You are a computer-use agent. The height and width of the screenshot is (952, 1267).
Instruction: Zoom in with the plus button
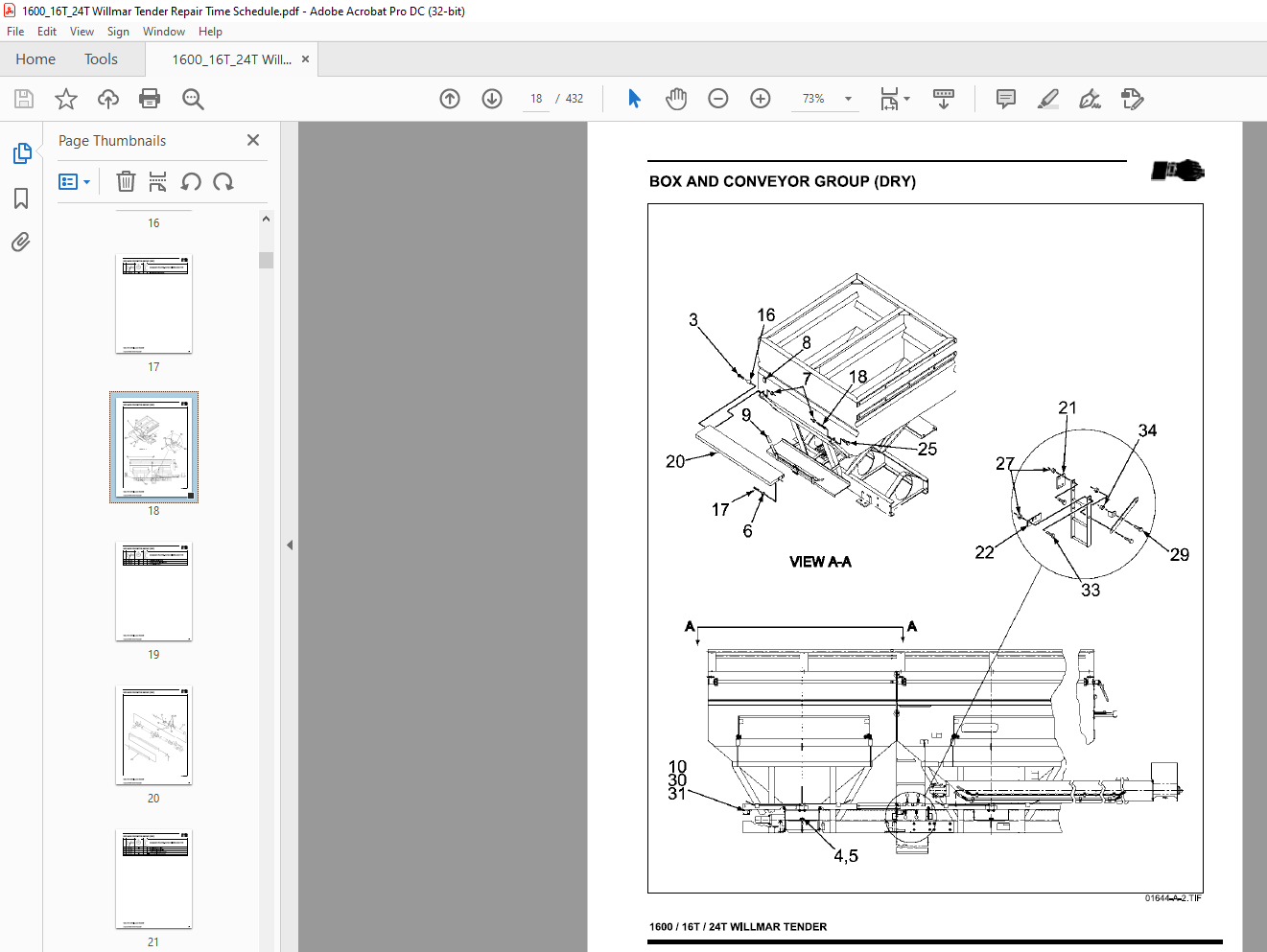[761, 99]
